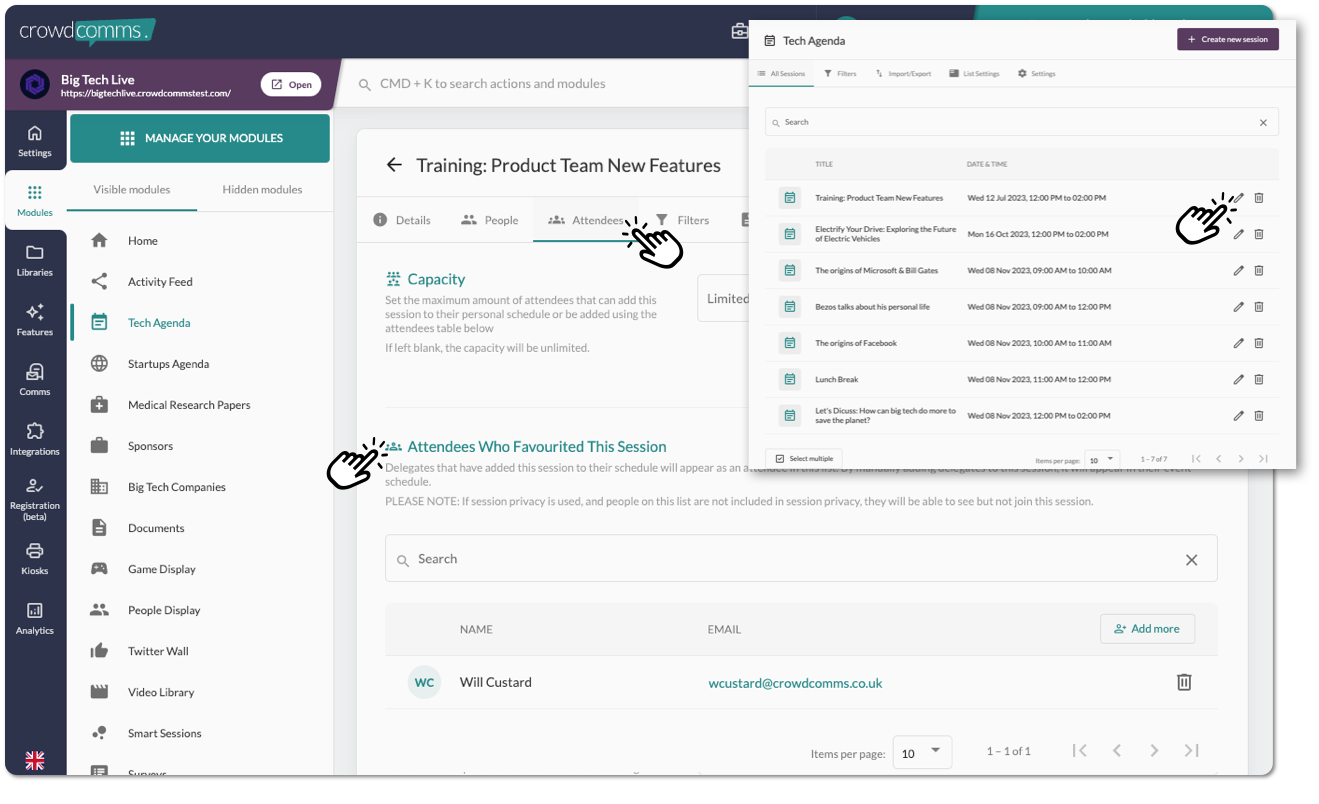Screen dimensions: 1319x804
Task: Edit the Lunch Break session pencil icon
Action: point(1238,379)
